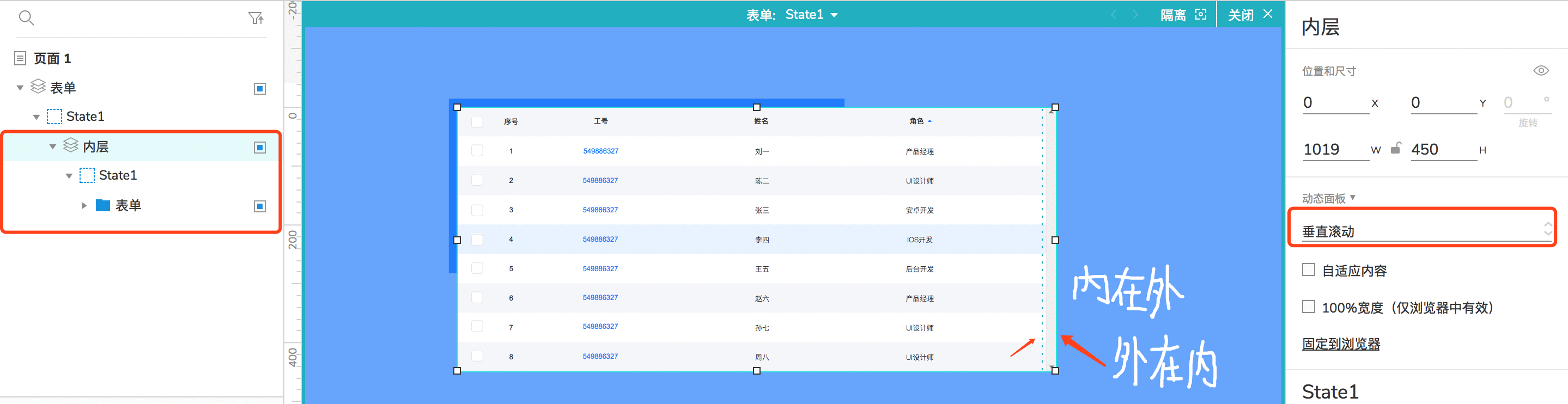Open 工号 link in row 周八
This screenshot has height=404, width=1568.
click(x=600, y=356)
